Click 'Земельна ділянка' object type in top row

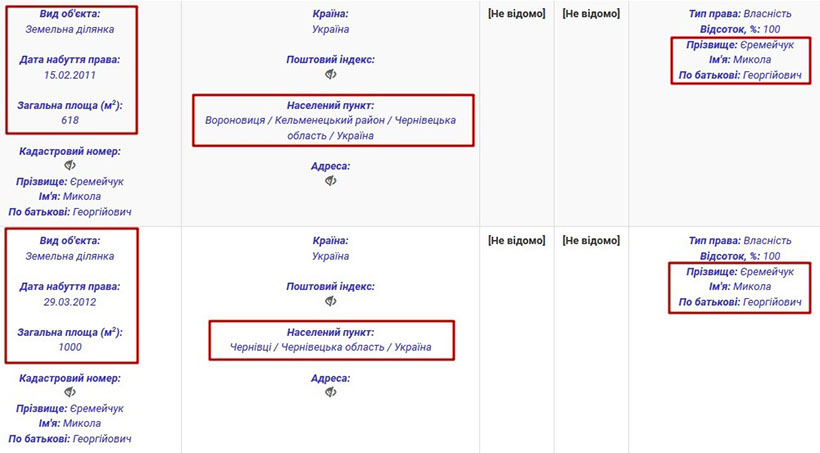(70, 29)
